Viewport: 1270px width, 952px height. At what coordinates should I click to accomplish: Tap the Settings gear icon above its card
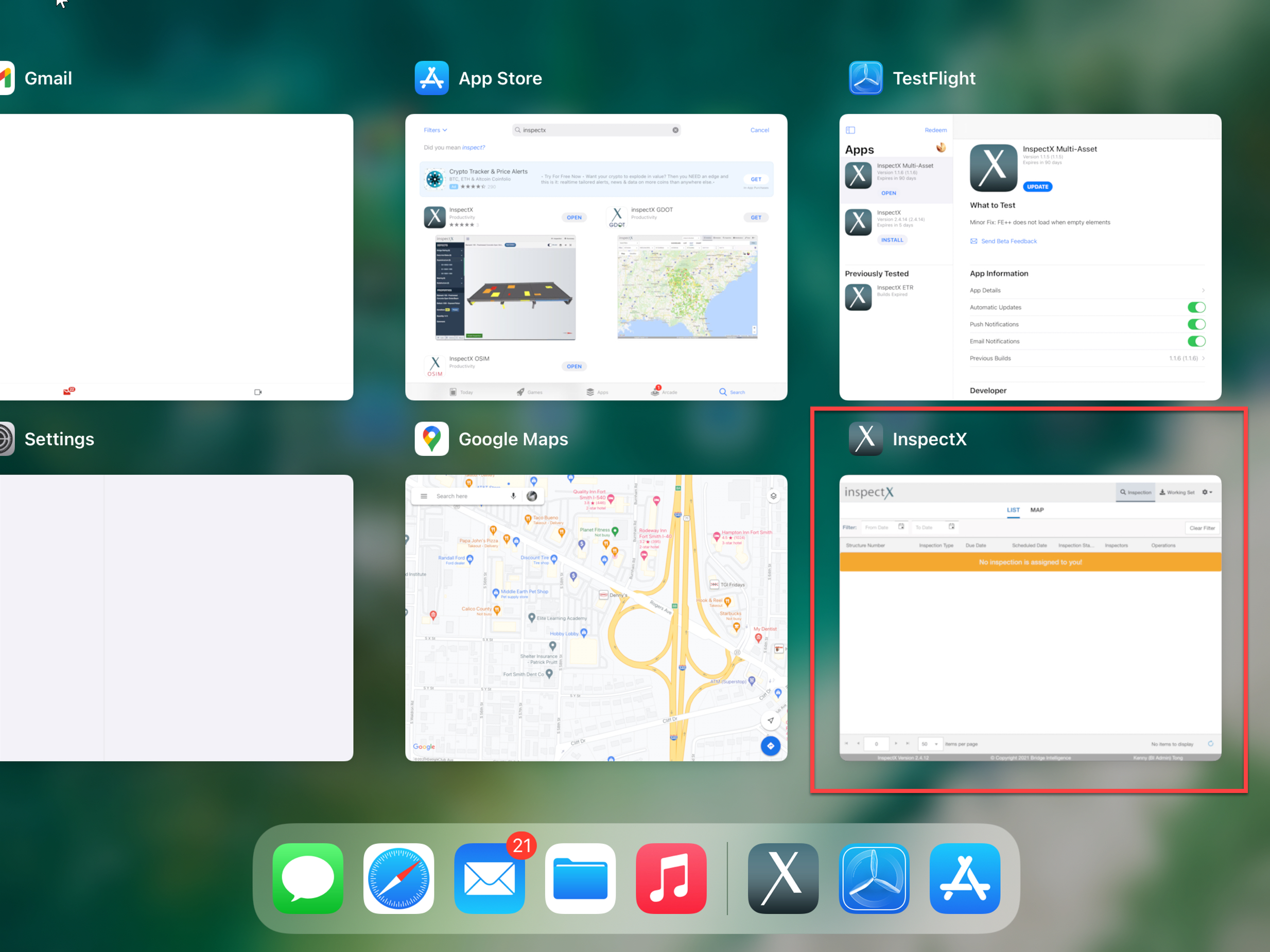6,439
